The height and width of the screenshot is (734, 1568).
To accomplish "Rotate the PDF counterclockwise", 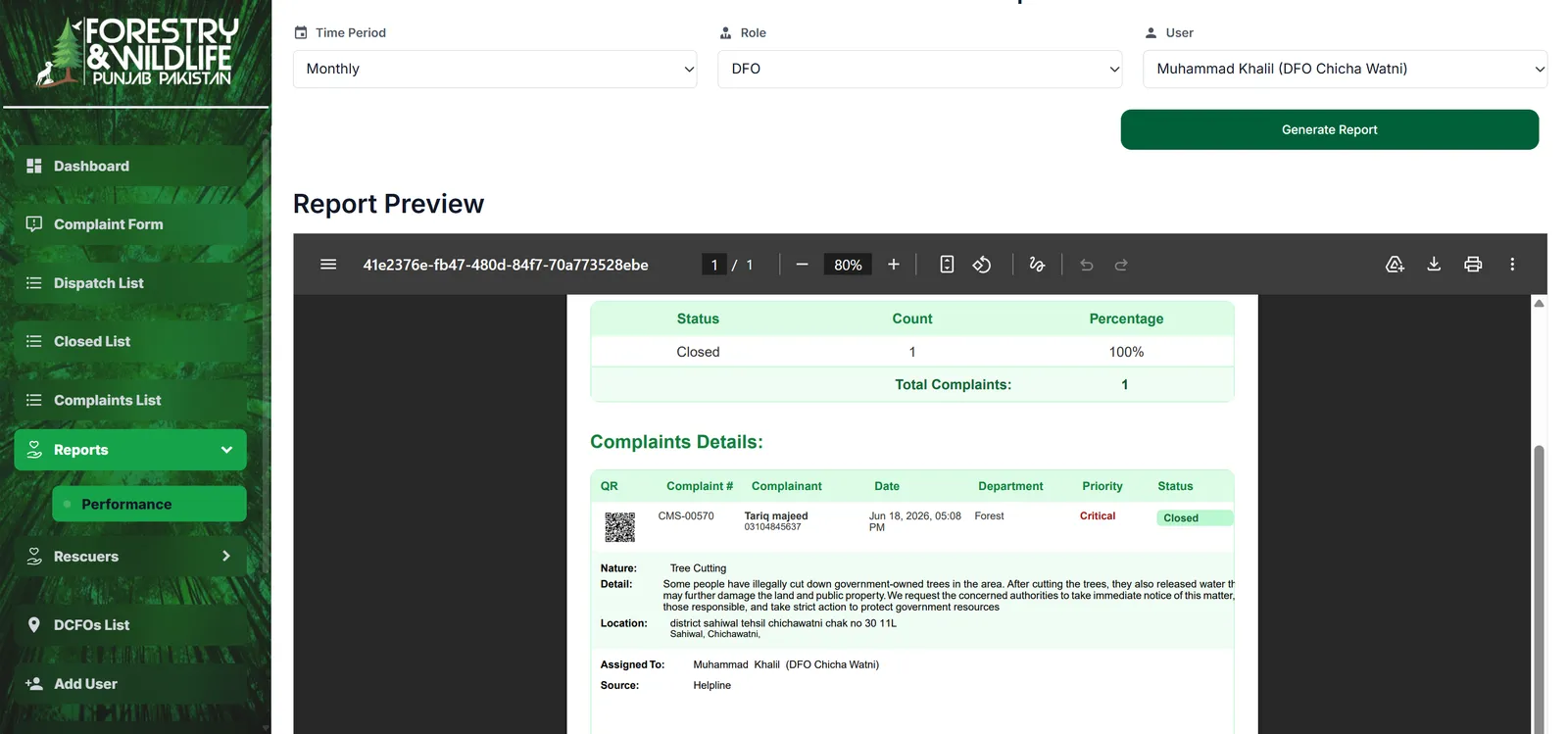I will point(982,265).
